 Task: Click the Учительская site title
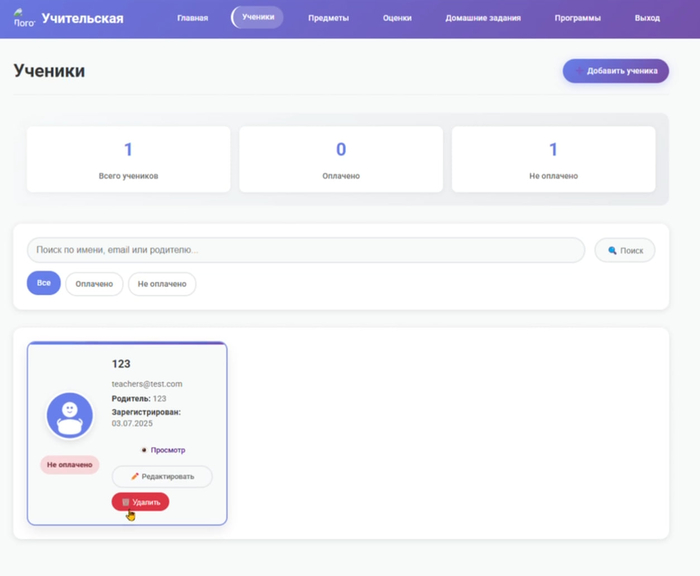tap(83, 18)
